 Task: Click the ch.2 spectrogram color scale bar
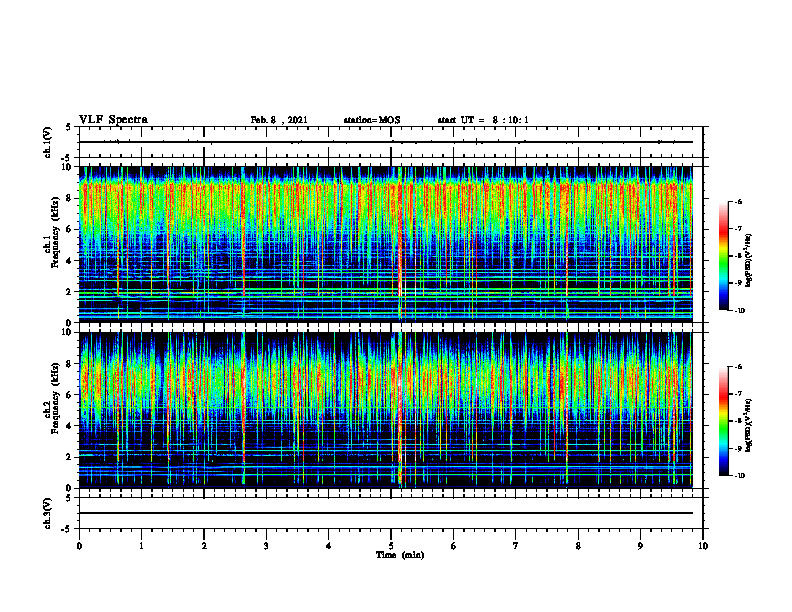pyautogui.click(x=723, y=421)
